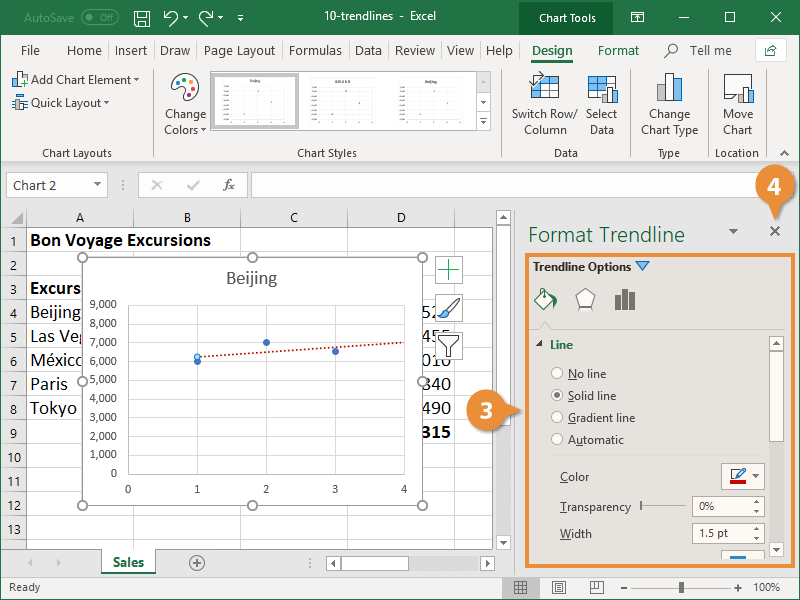Click the Chart Elements plus button
Image resolution: width=800 pixels, height=600 pixels.
click(x=450, y=269)
